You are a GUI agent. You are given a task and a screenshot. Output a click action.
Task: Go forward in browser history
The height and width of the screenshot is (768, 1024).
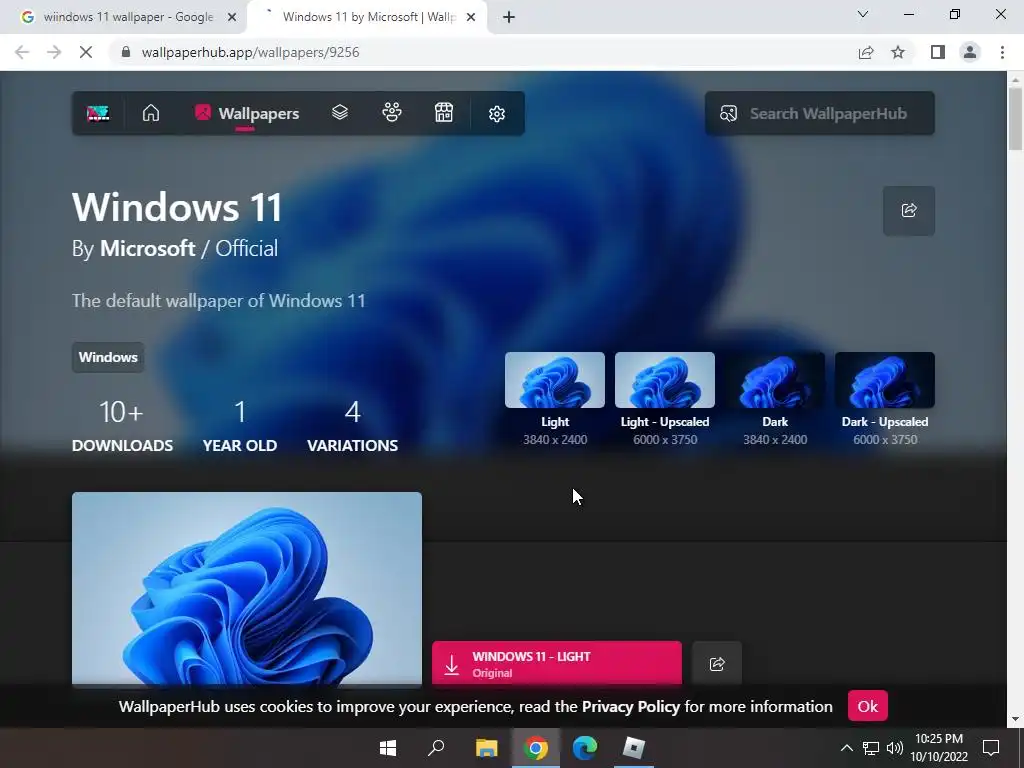[x=54, y=52]
